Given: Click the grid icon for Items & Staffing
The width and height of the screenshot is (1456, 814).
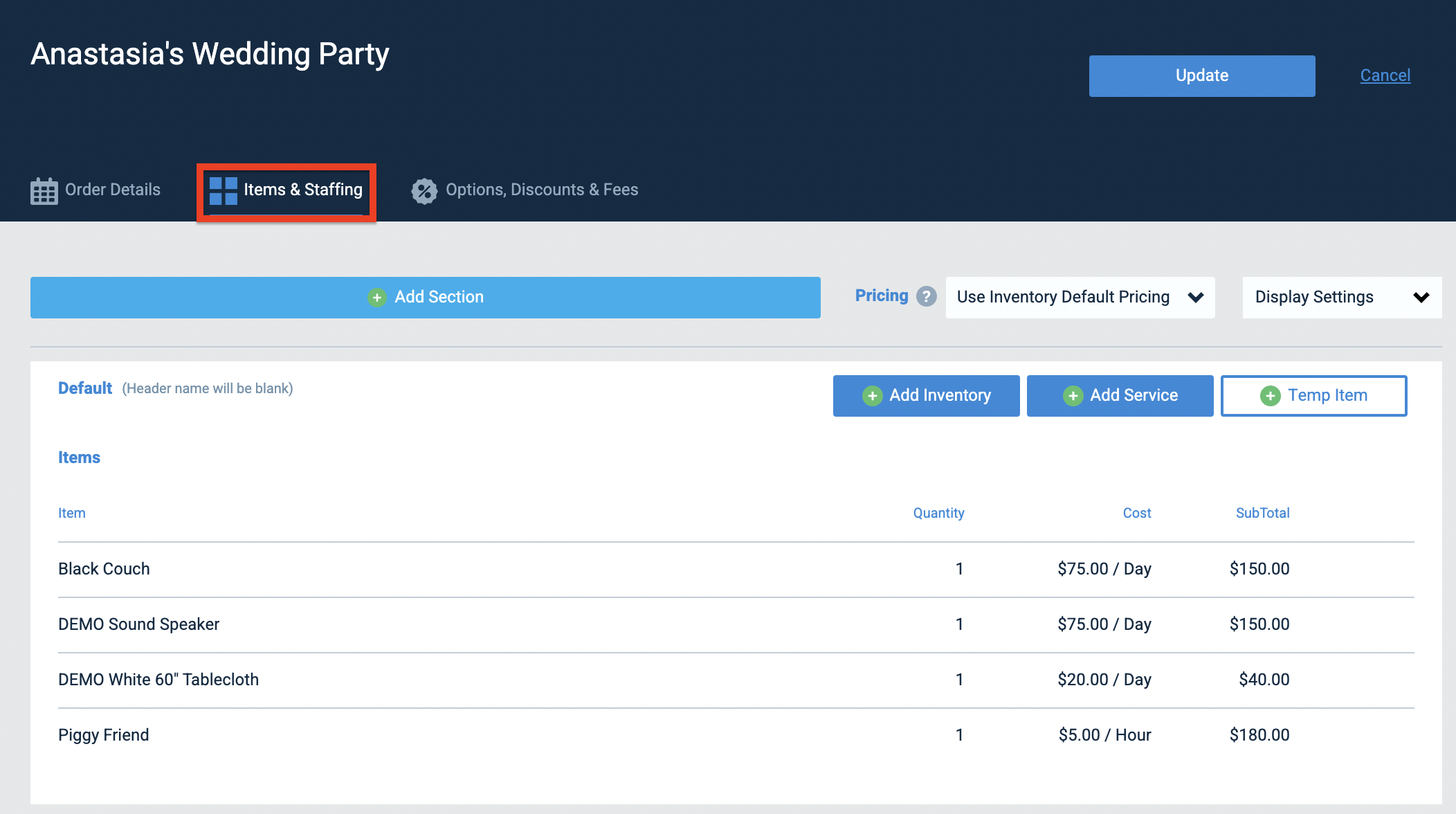Looking at the screenshot, I should point(223,190).
